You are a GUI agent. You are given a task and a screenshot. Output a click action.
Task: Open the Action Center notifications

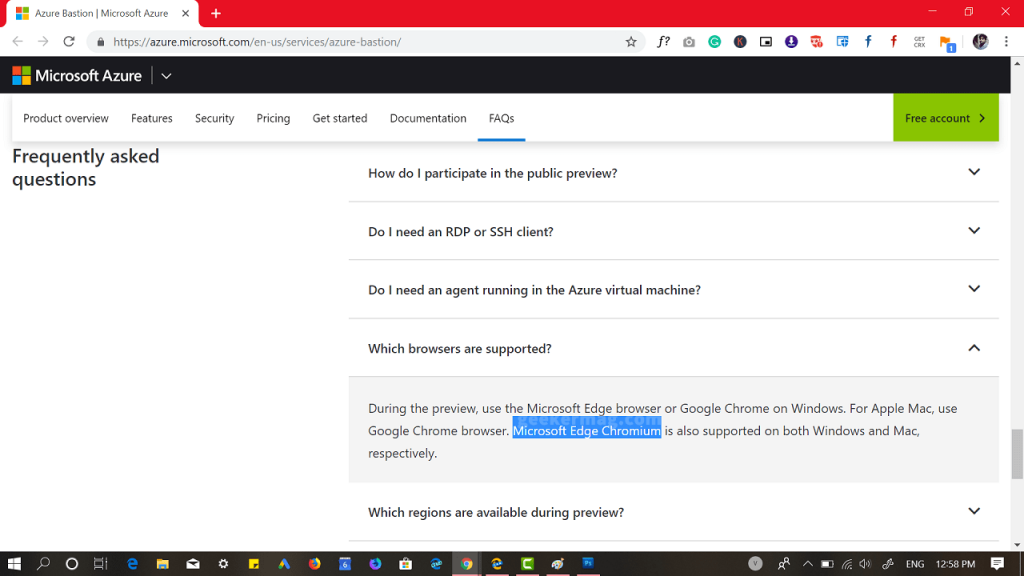point(997,564)
